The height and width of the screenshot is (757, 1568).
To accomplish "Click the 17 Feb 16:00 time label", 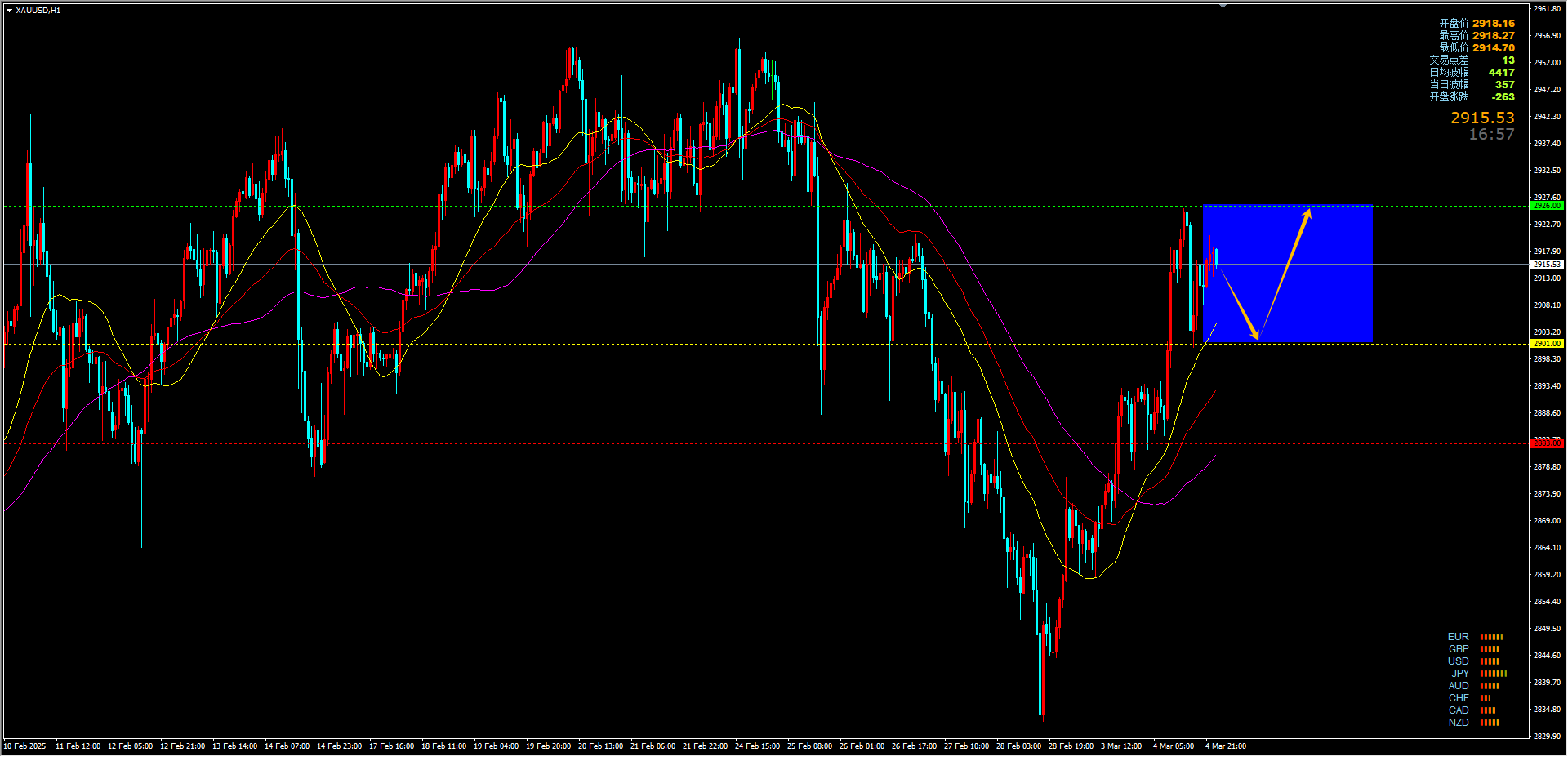I will point(392,746).
